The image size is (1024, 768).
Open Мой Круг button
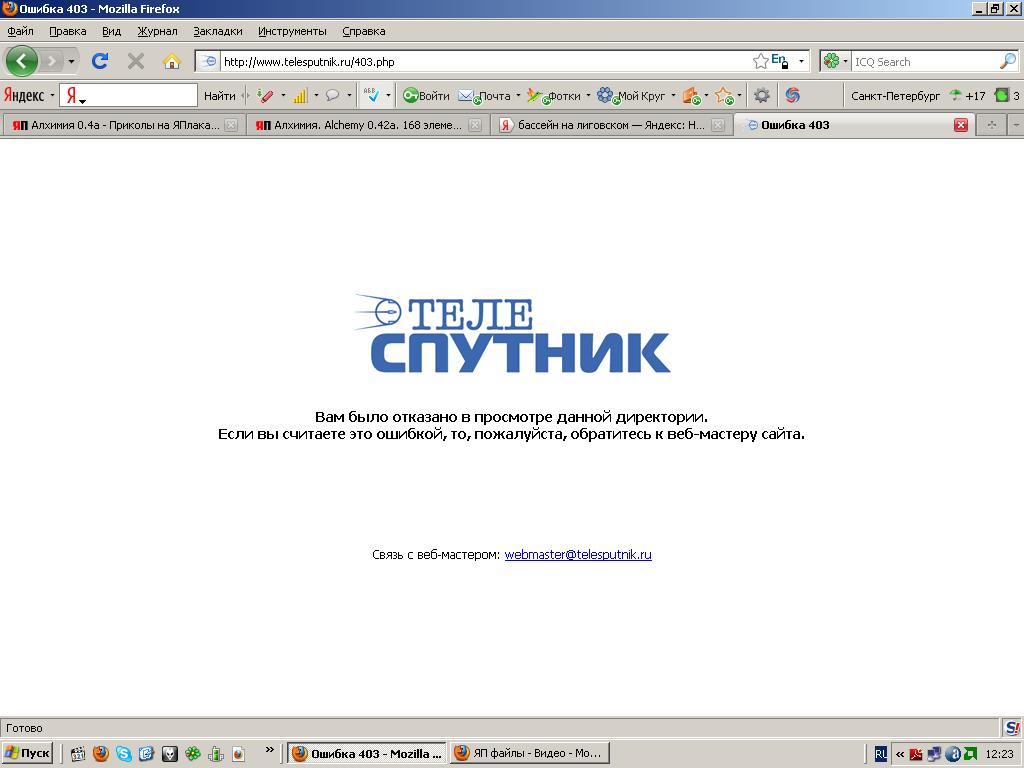(631, 96)
